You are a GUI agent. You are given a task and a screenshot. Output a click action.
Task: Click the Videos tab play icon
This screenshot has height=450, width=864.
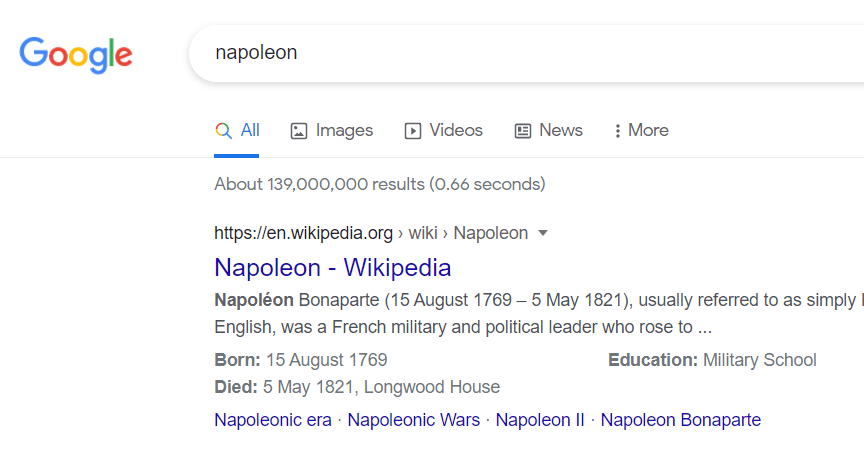click(412, 131)
